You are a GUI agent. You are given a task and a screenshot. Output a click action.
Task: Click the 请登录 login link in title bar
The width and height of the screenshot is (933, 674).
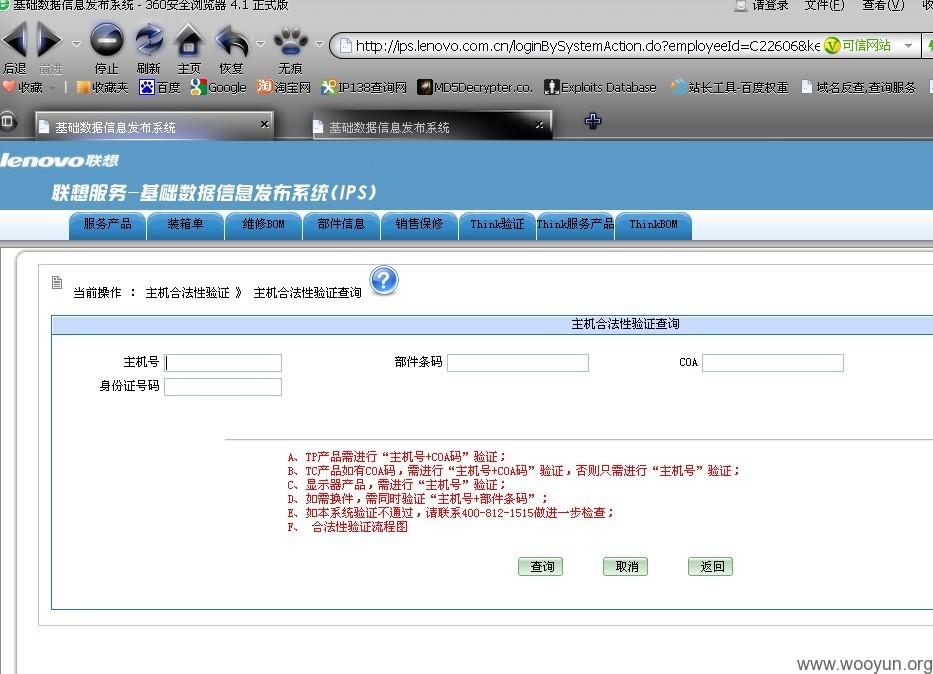click(x=762, y=5)
